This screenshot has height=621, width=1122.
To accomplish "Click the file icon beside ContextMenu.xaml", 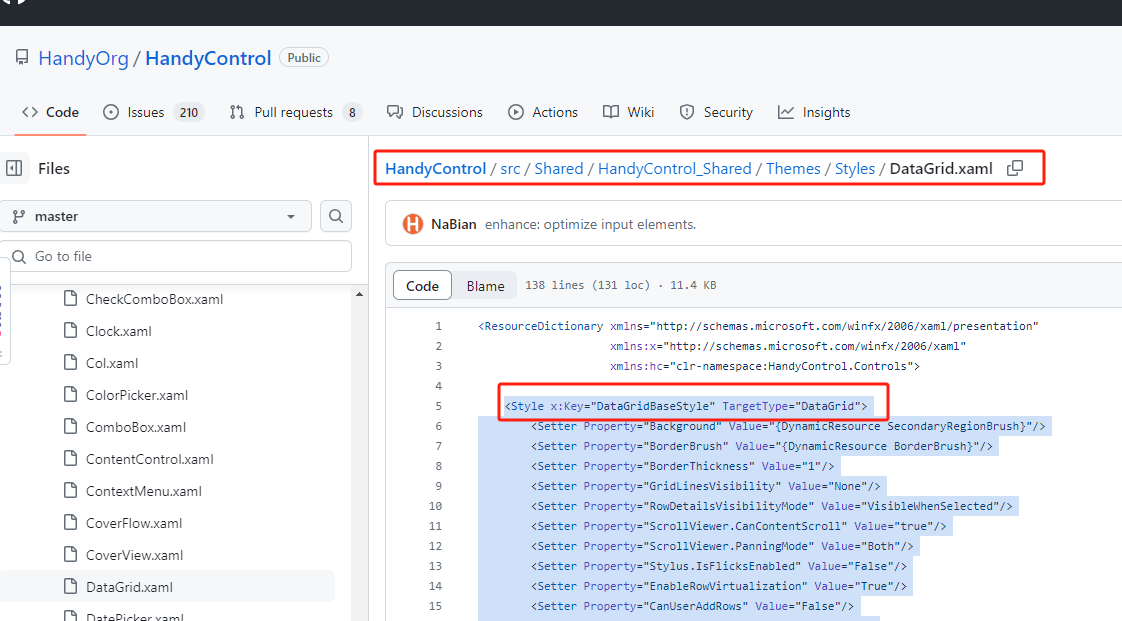I will [70, 491].
